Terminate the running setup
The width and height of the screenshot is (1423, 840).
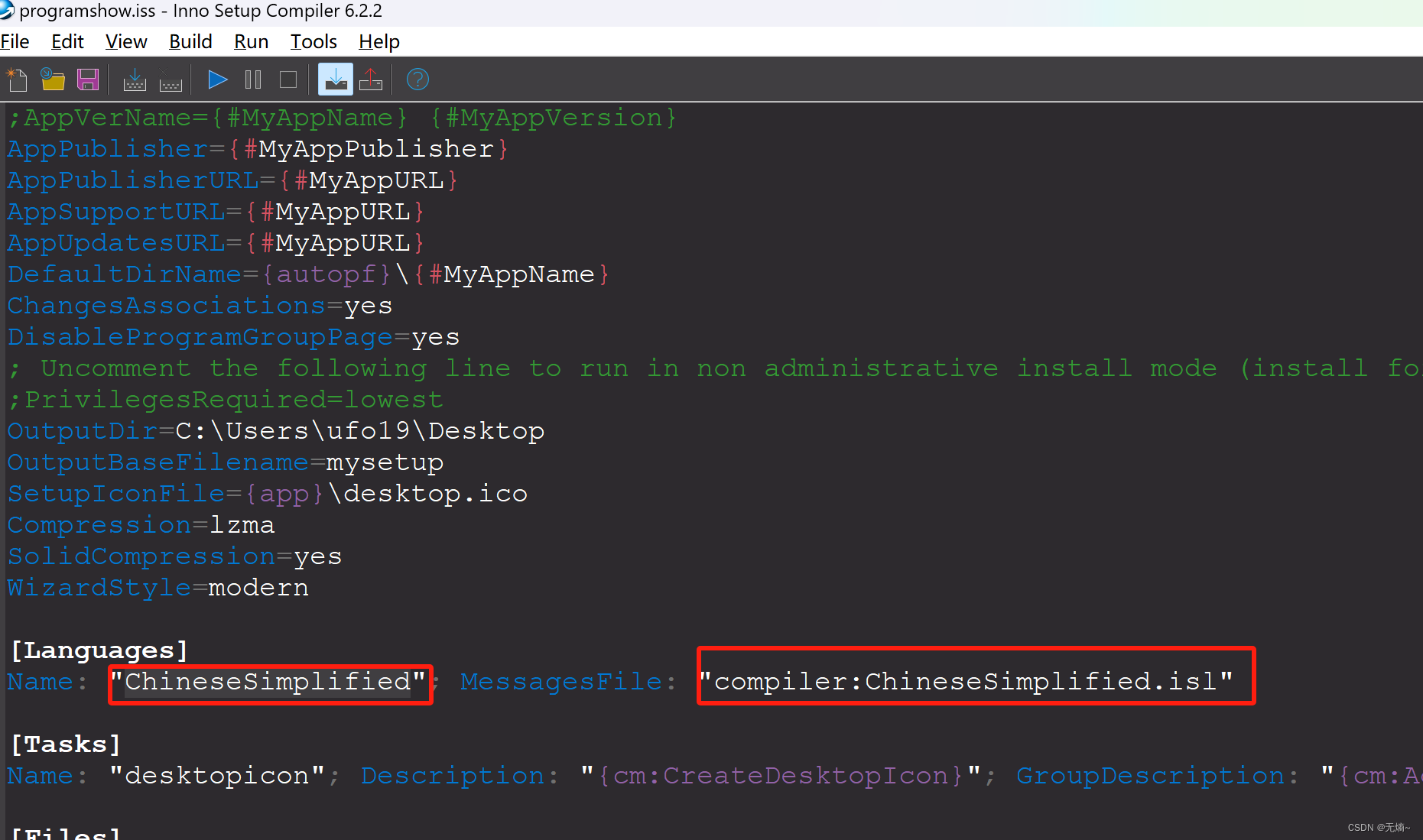(x=288, y=79)
